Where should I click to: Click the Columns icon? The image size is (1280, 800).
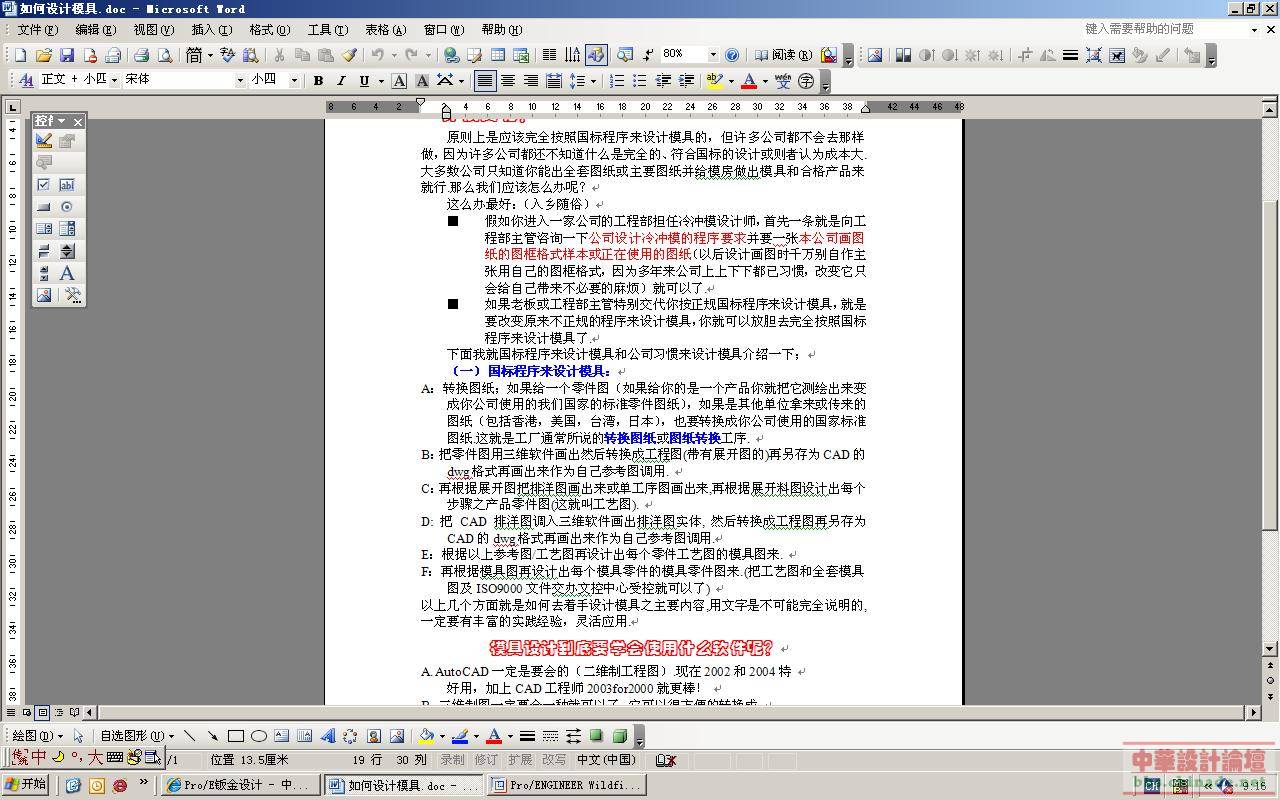click(x=549, y=55)
